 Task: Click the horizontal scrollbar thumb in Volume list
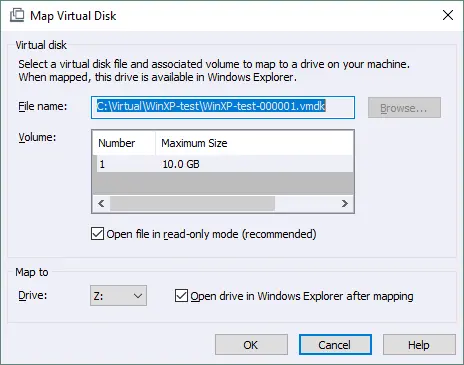coord(192,203)
